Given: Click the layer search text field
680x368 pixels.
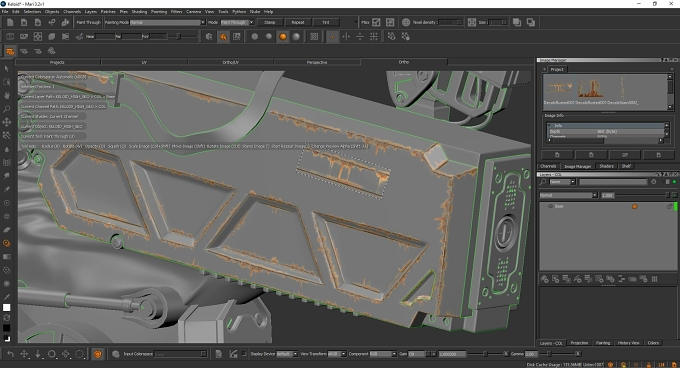Looking at the screenshot, I should coord(613,182).
